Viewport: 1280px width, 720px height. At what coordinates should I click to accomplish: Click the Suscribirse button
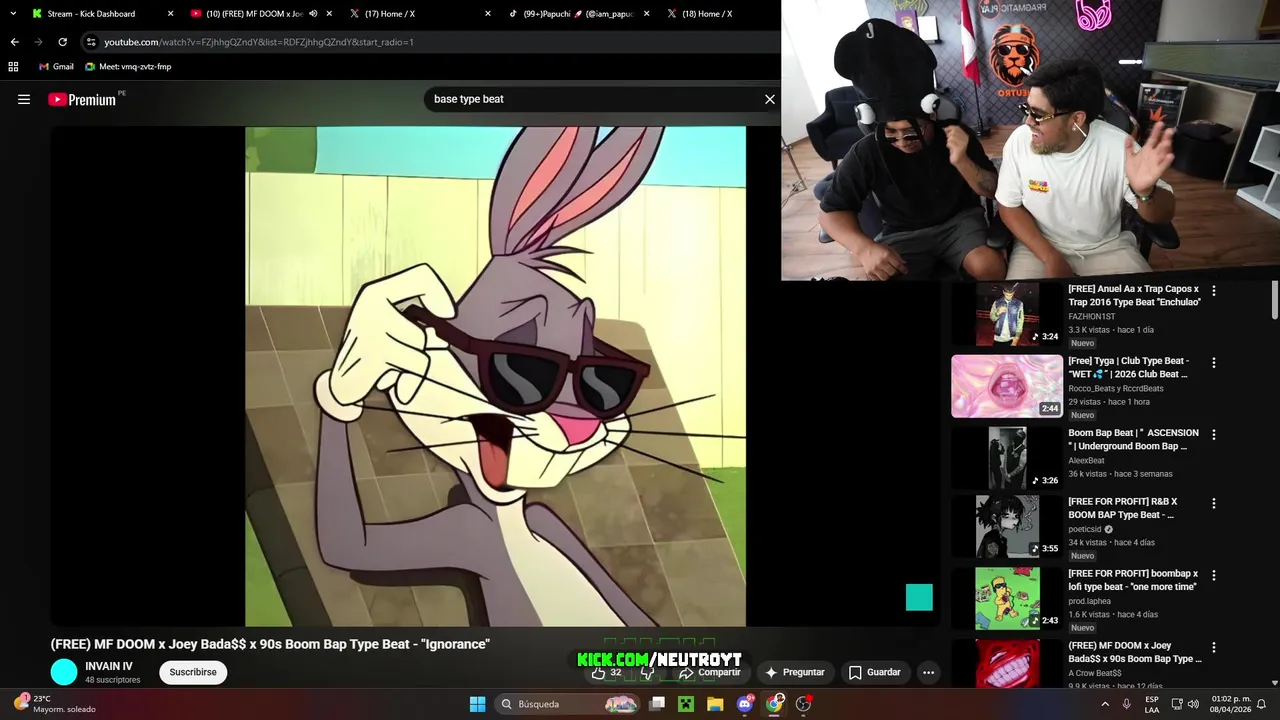193,672
